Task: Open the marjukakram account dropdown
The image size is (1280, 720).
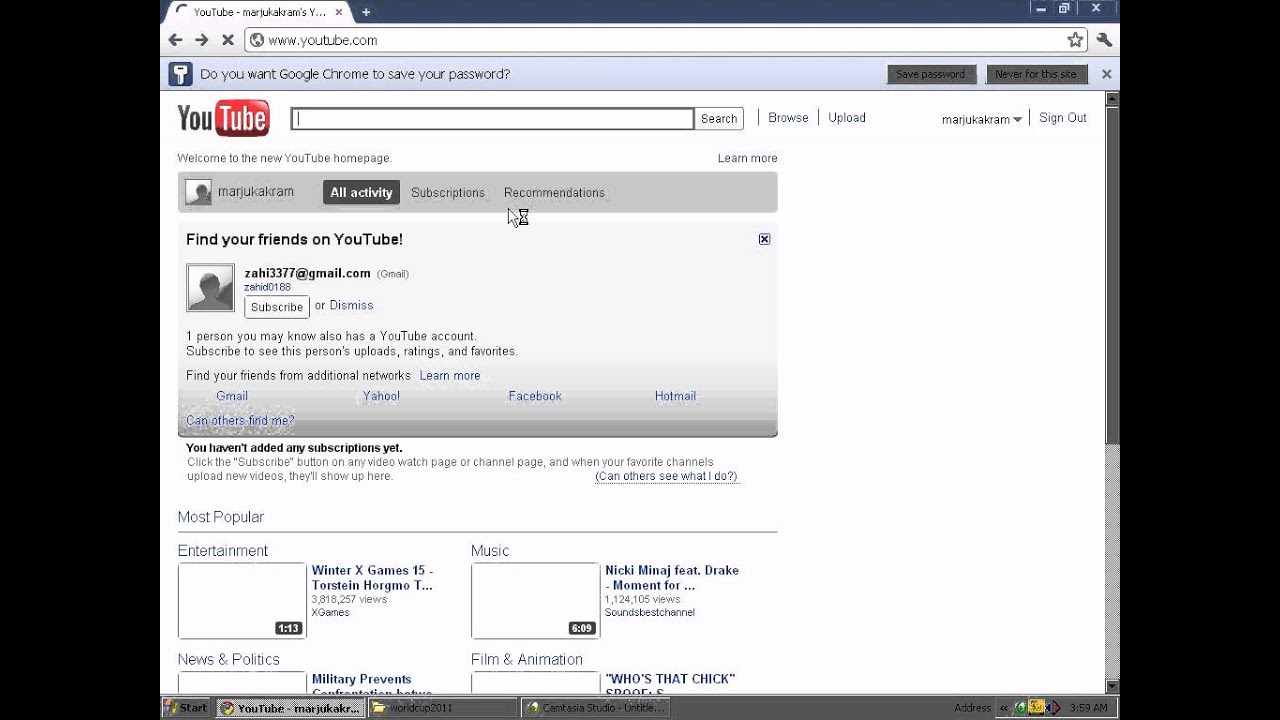Action: [x=981, y=119]
